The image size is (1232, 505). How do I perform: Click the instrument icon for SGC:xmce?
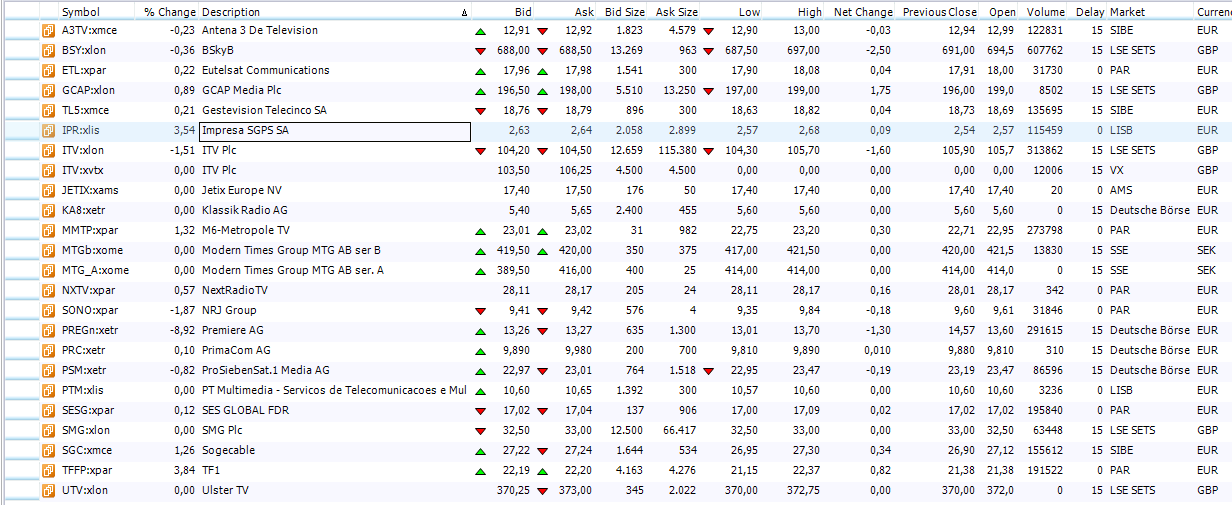[x=48, y=450]
